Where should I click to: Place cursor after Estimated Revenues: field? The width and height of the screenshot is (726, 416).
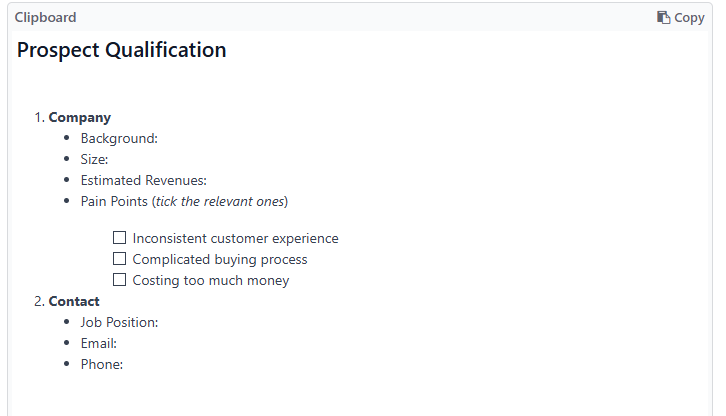click(x=209, y=180)
